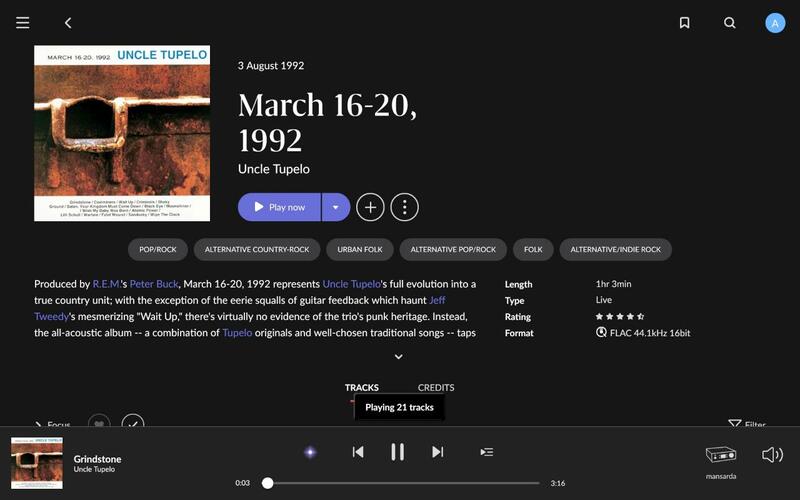Open the Play now dropdown arrow
The height and width of the screenshot is (500, 800).
[336, 207]
